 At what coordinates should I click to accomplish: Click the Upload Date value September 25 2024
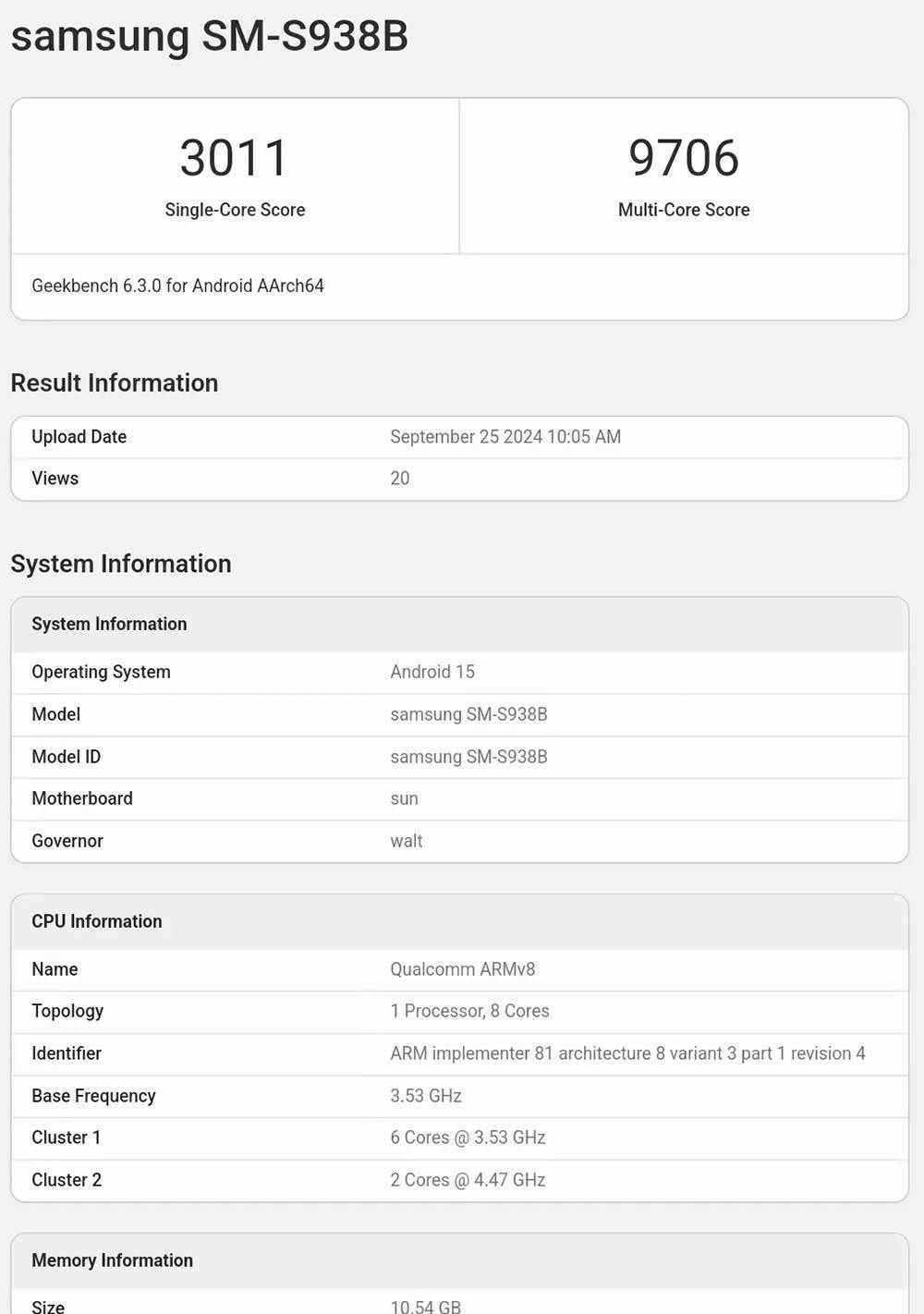tap(505, 436)
